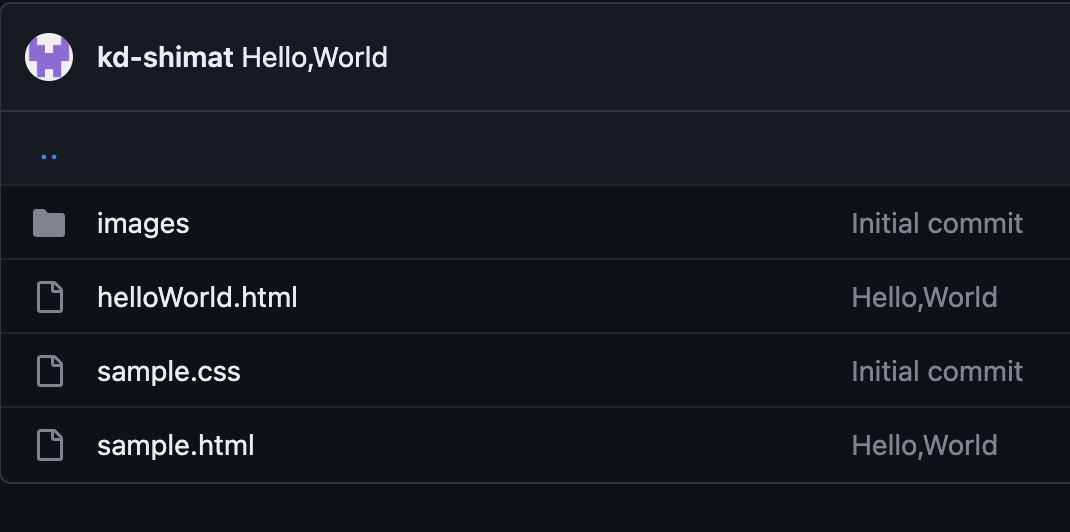This screenshot has height=532, width=1070.
Task: Go to parent directory via double-dot link
Action: tap(48, 155)
